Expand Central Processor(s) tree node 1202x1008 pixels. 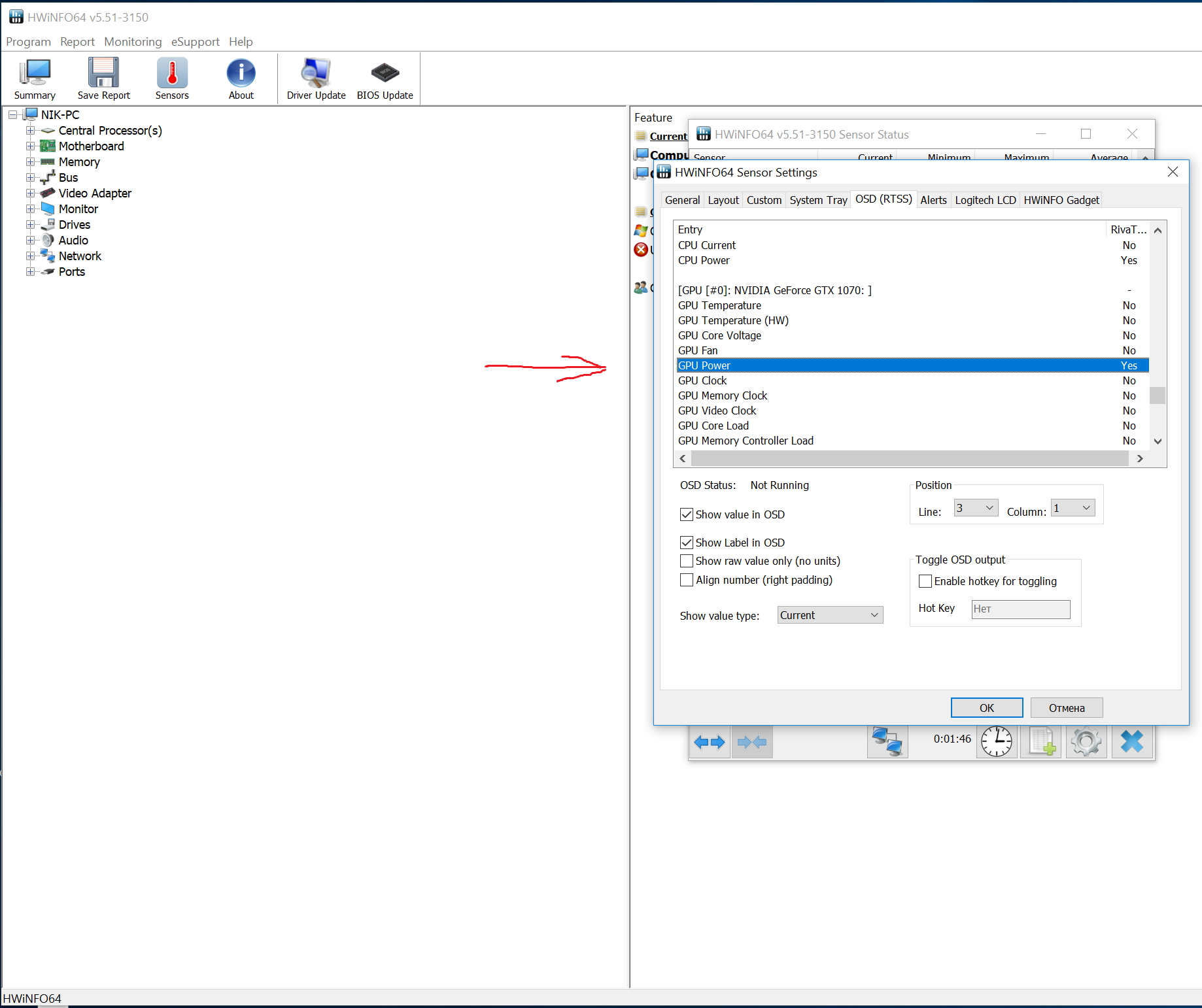[x=30, y=131]
